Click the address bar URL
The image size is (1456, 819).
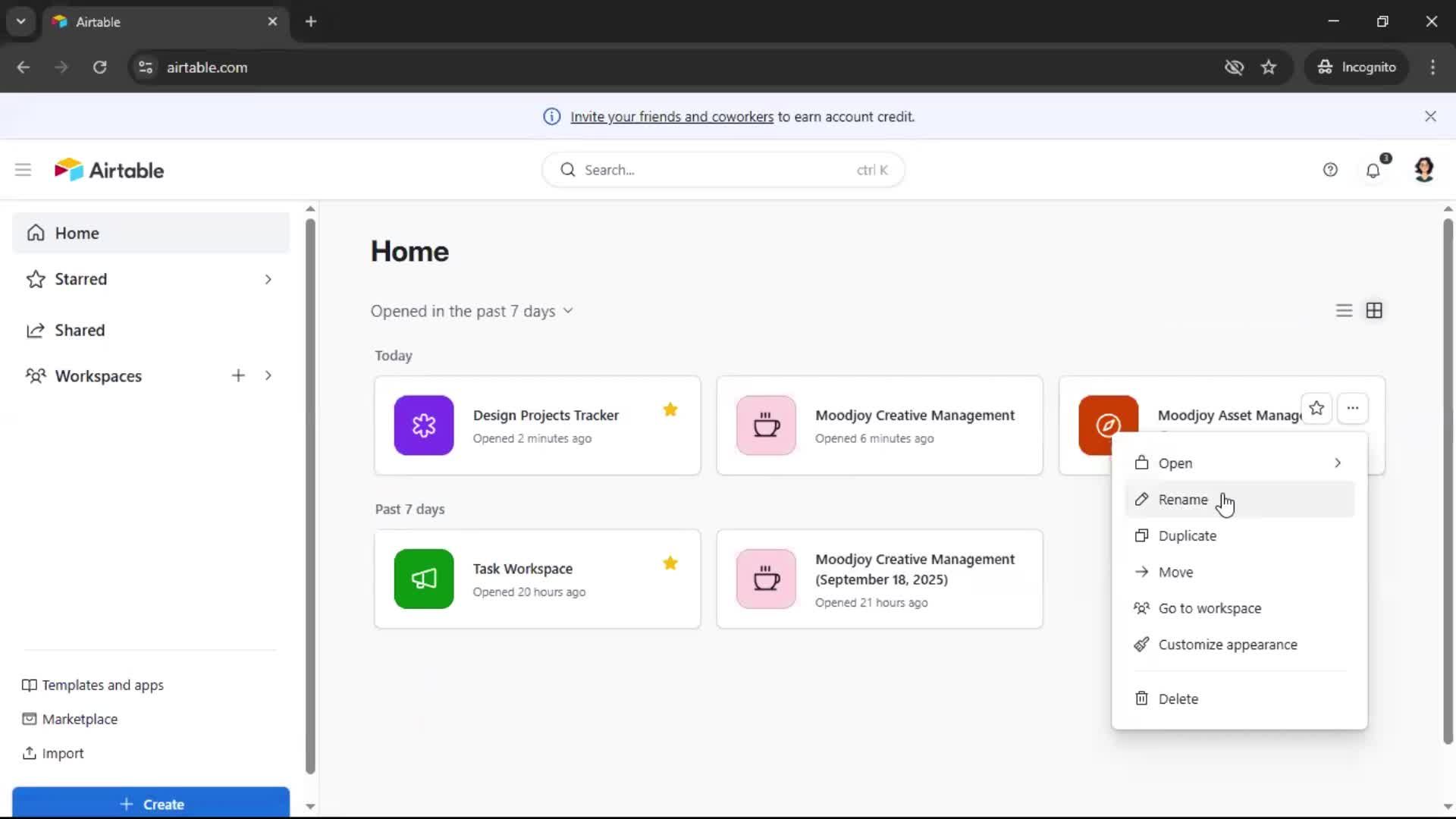pos(207,67)
